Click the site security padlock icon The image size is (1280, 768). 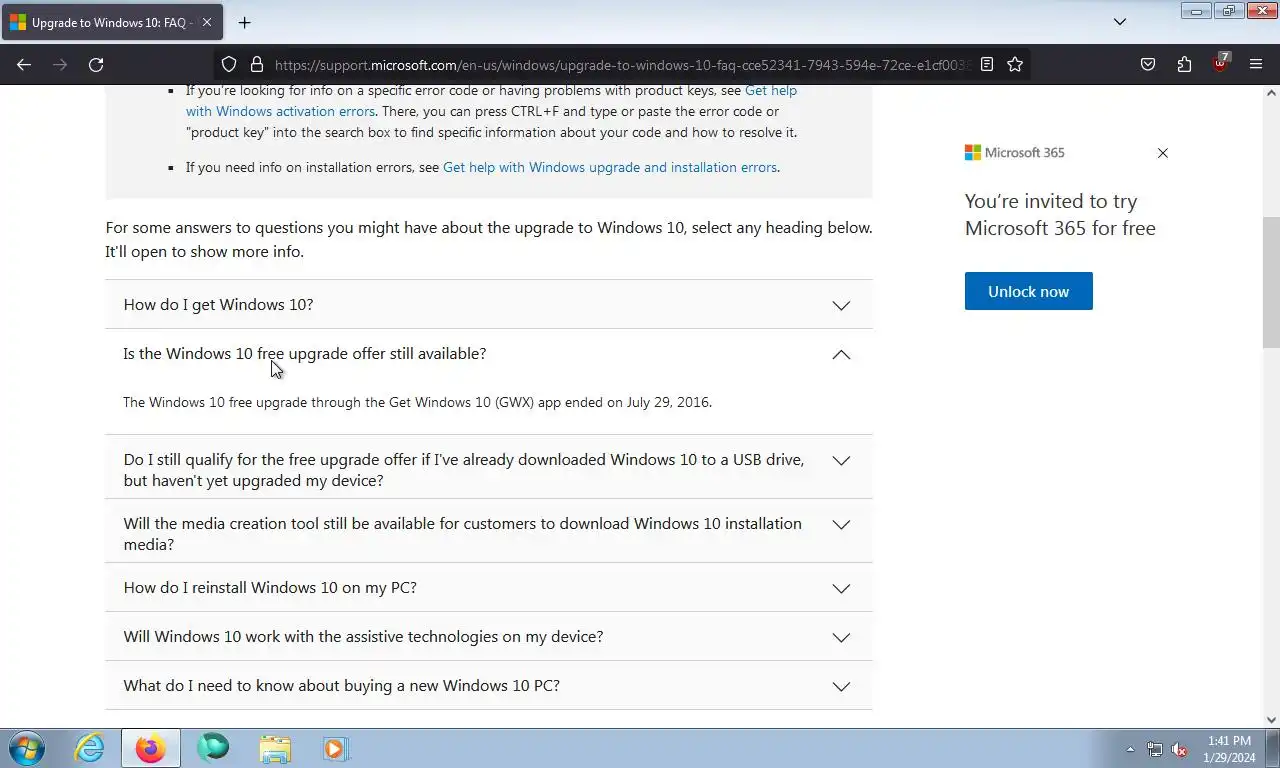point(257,64)
